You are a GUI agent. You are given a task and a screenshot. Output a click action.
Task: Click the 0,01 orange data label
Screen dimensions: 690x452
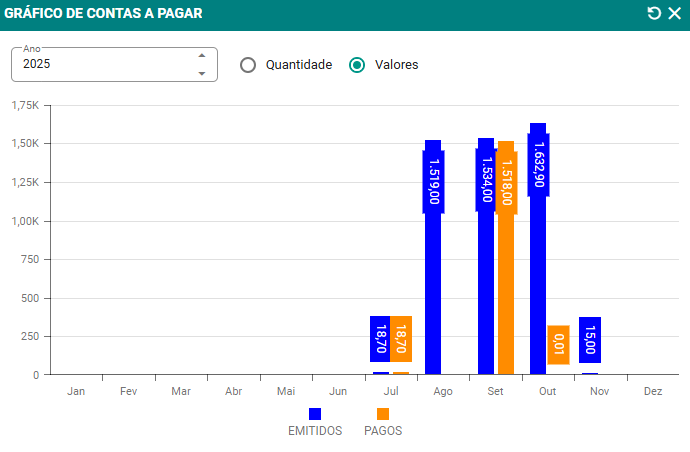(558, 345)
